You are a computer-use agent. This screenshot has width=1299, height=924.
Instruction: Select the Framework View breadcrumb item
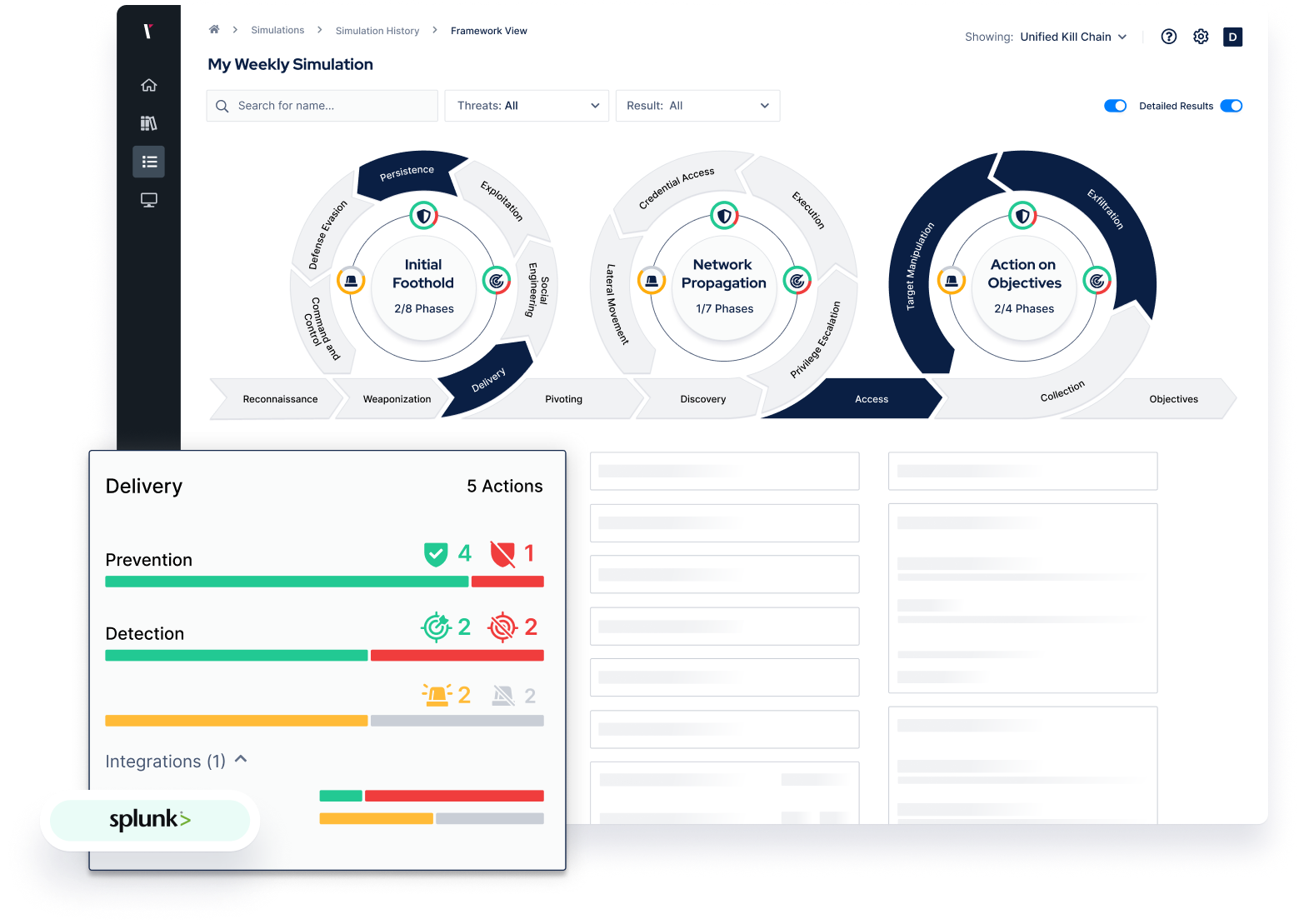tap(488, 30)
